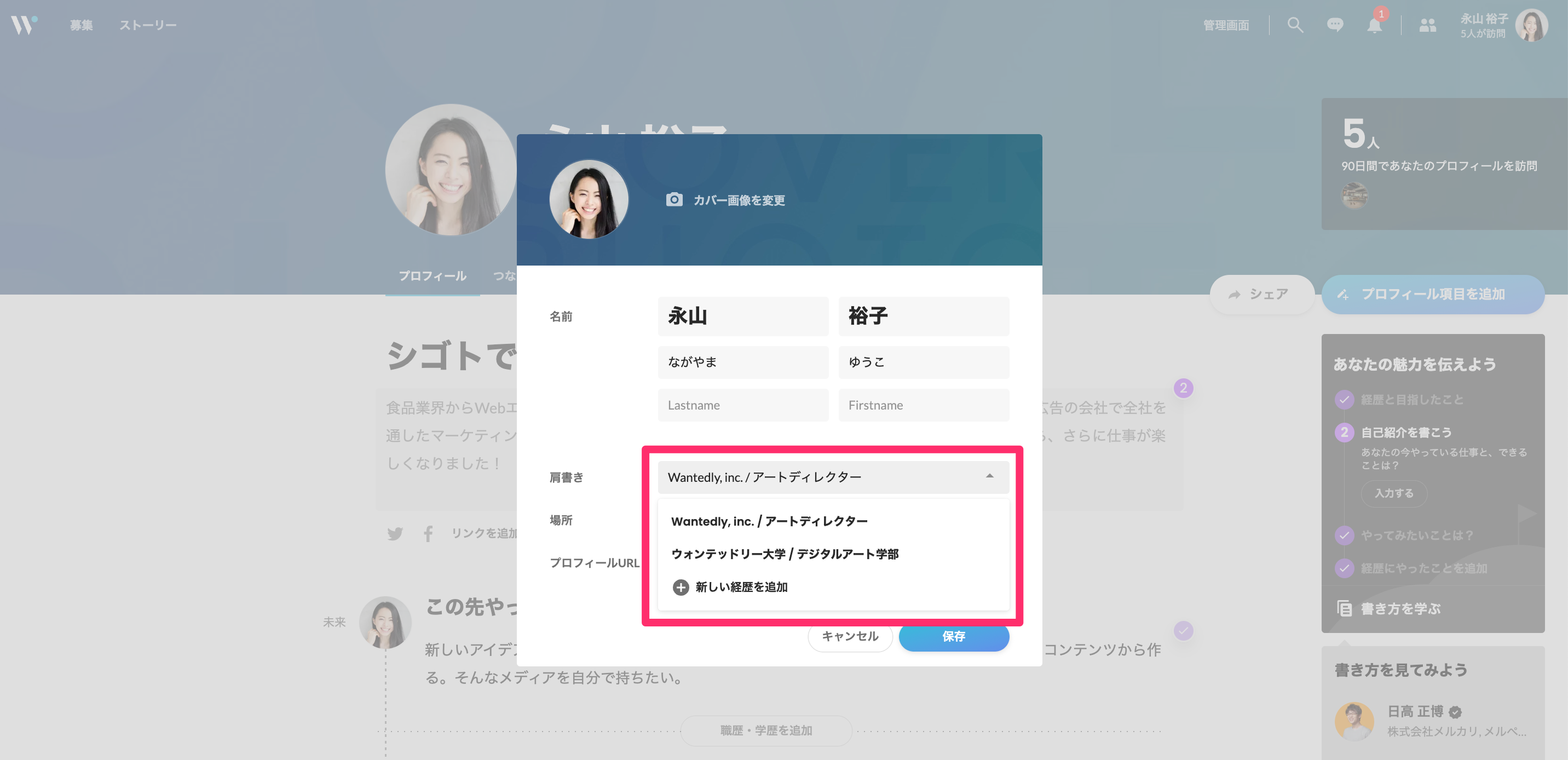Click the large background profile photo

click(x=451, y=170)
